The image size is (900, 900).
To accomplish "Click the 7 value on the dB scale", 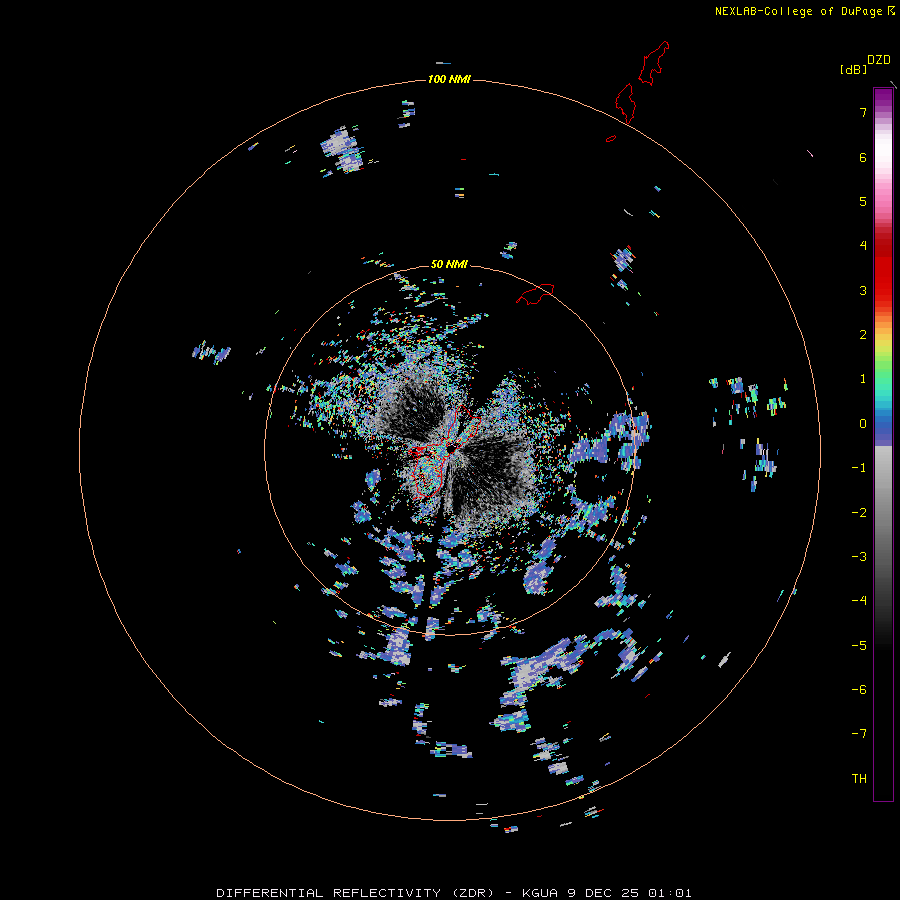I will [x=863, y=112].
